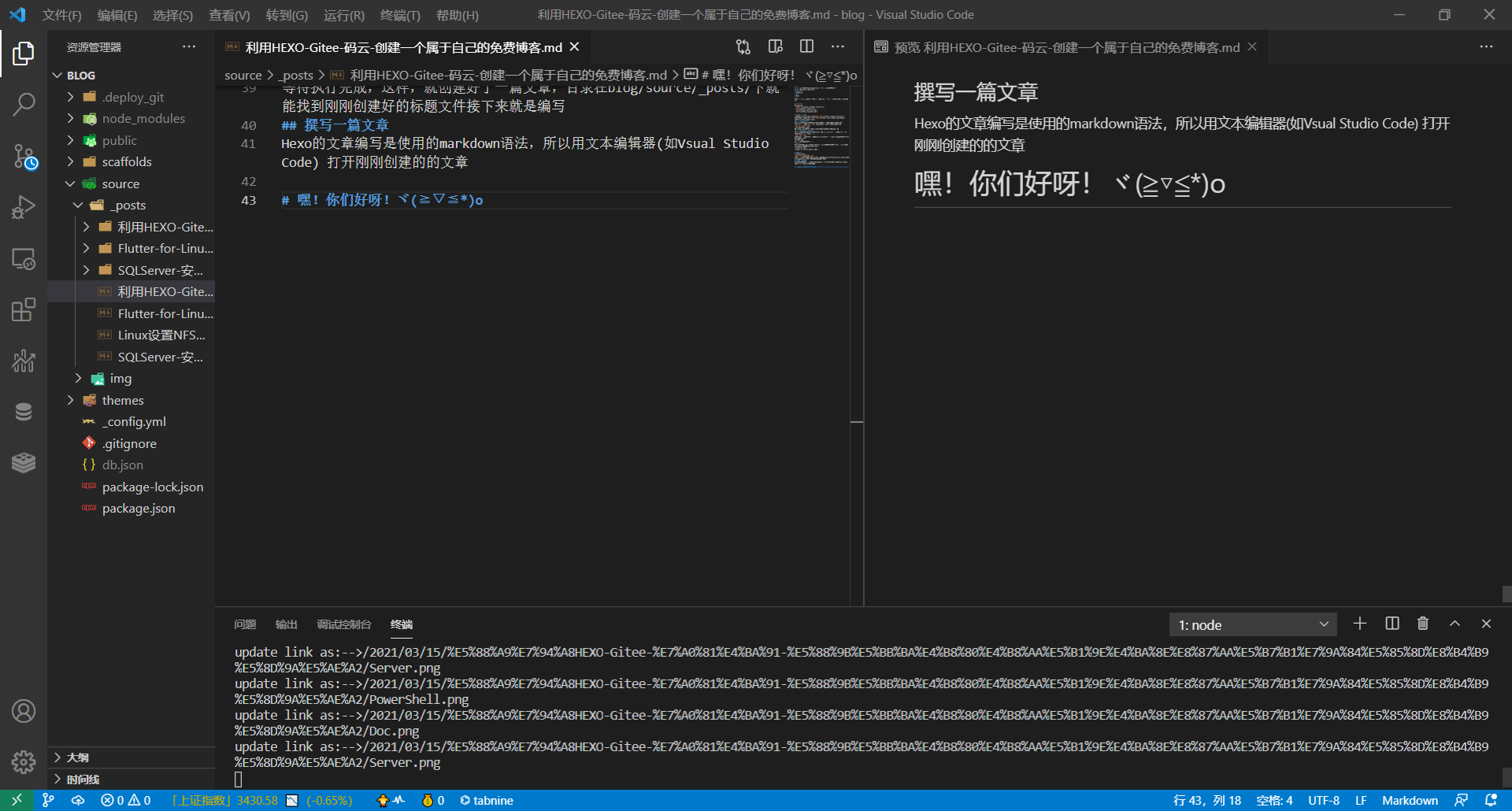Open the notifications bell in the status bar
1512x811 pixels.
[x=1491, y=800]
